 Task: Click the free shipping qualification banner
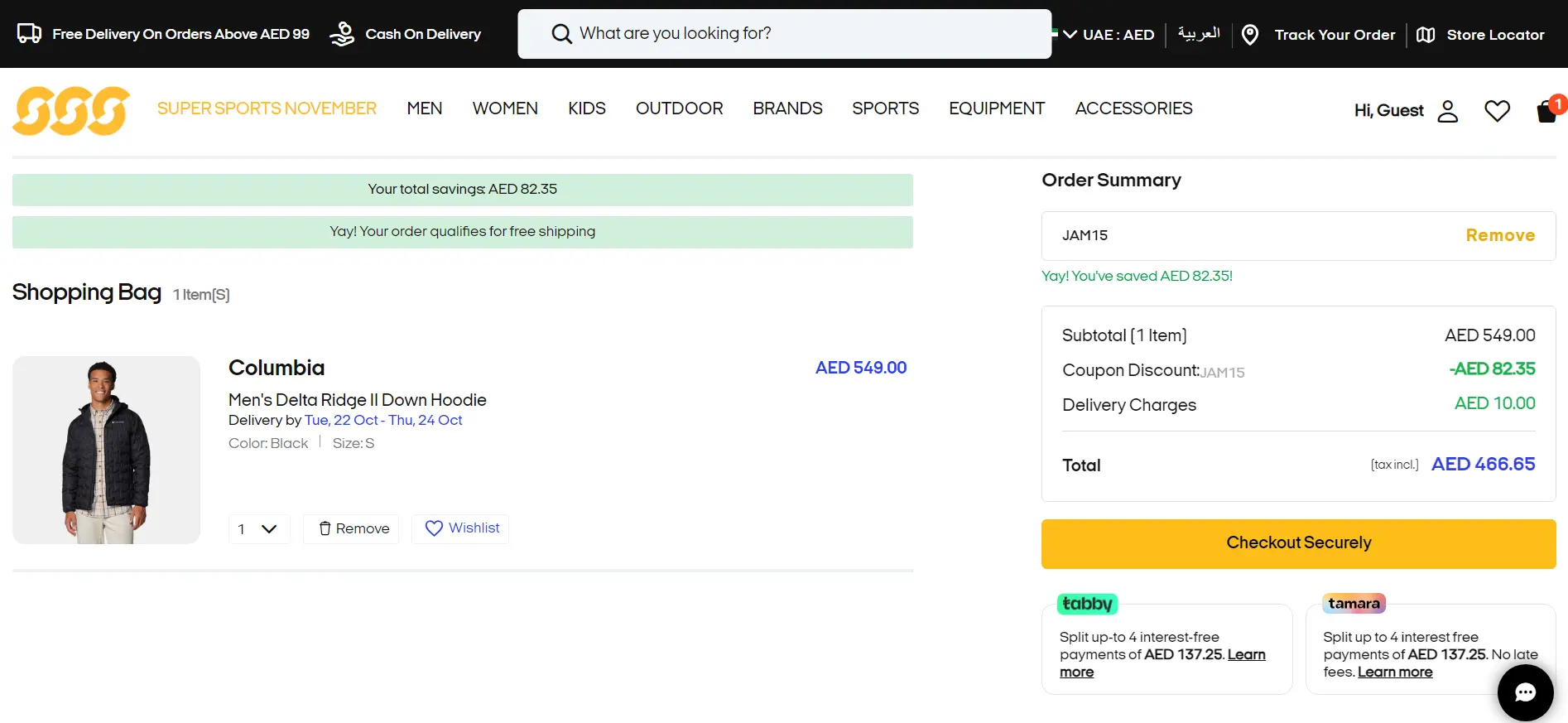point(462,232)
